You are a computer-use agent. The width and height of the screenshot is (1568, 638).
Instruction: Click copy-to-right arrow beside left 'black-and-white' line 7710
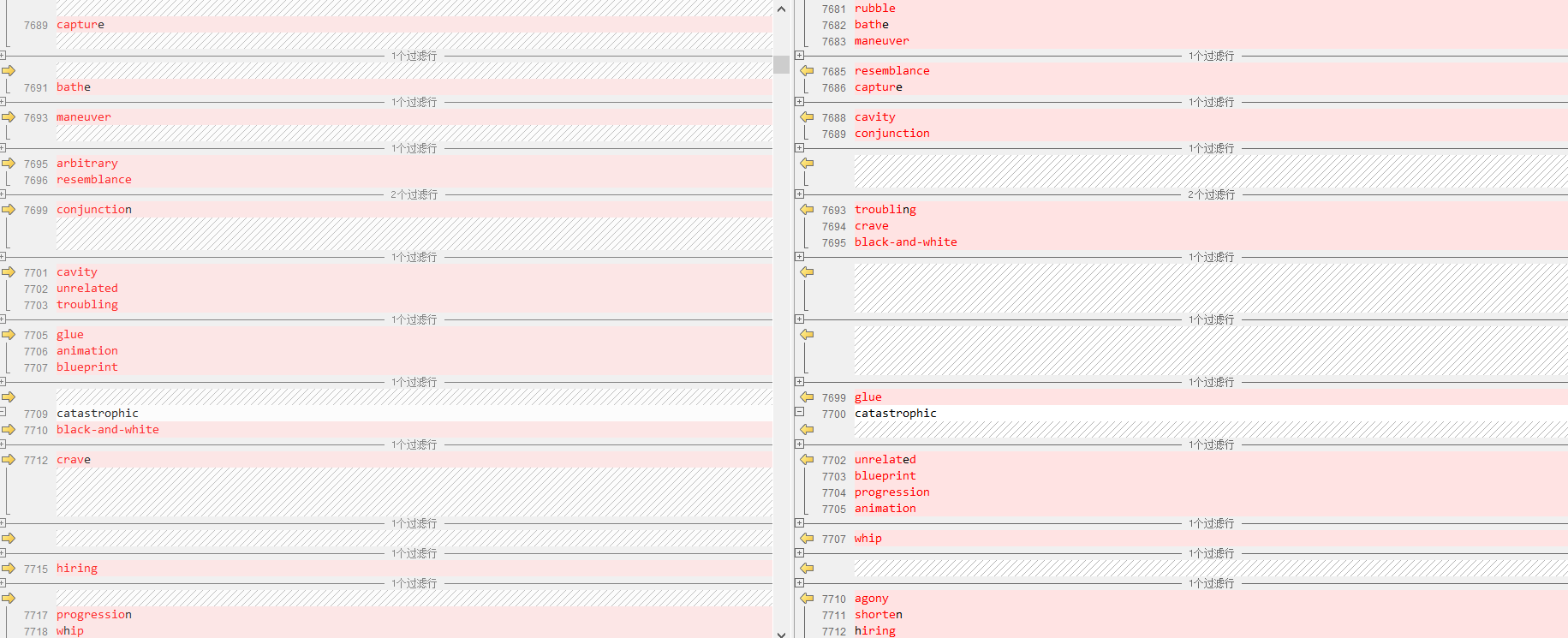pyautogui.click(x=9, y=430)
